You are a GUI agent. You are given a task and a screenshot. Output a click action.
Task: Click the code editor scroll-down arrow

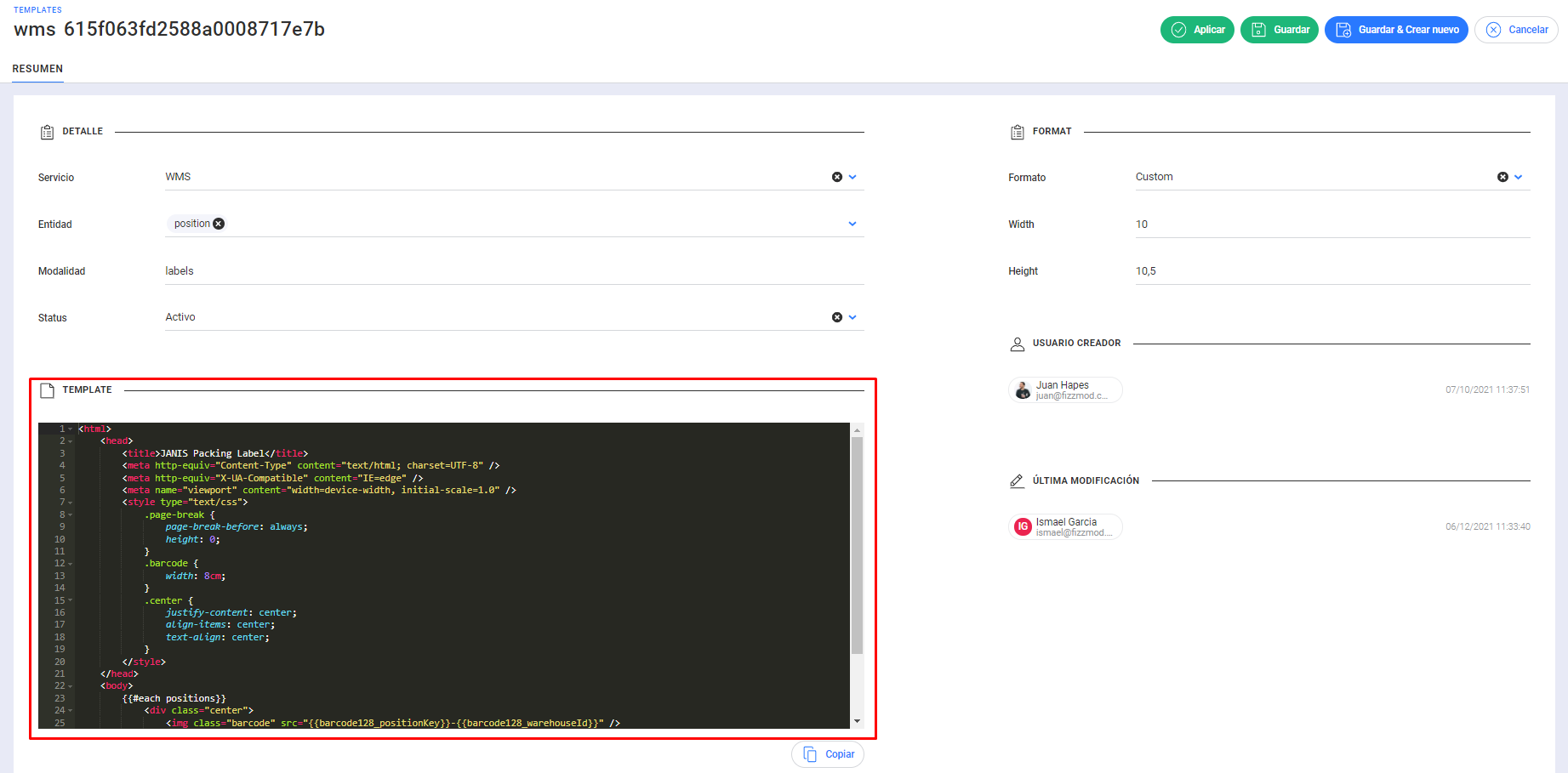coord(857,721)
